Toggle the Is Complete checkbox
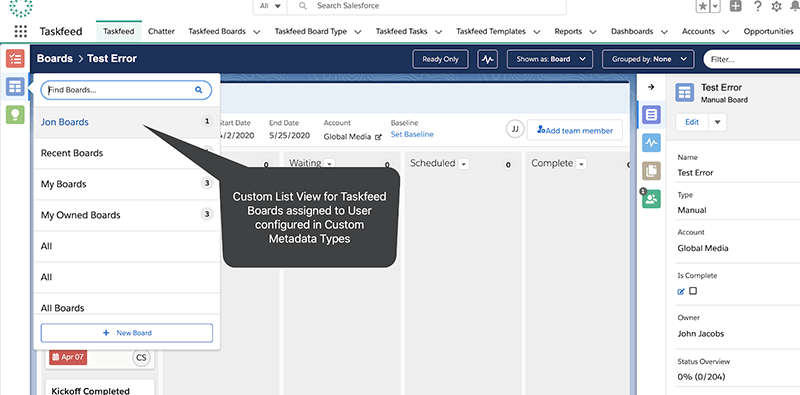Image resolution: width=800 pixels, height=395 pixels. point(693,291)
